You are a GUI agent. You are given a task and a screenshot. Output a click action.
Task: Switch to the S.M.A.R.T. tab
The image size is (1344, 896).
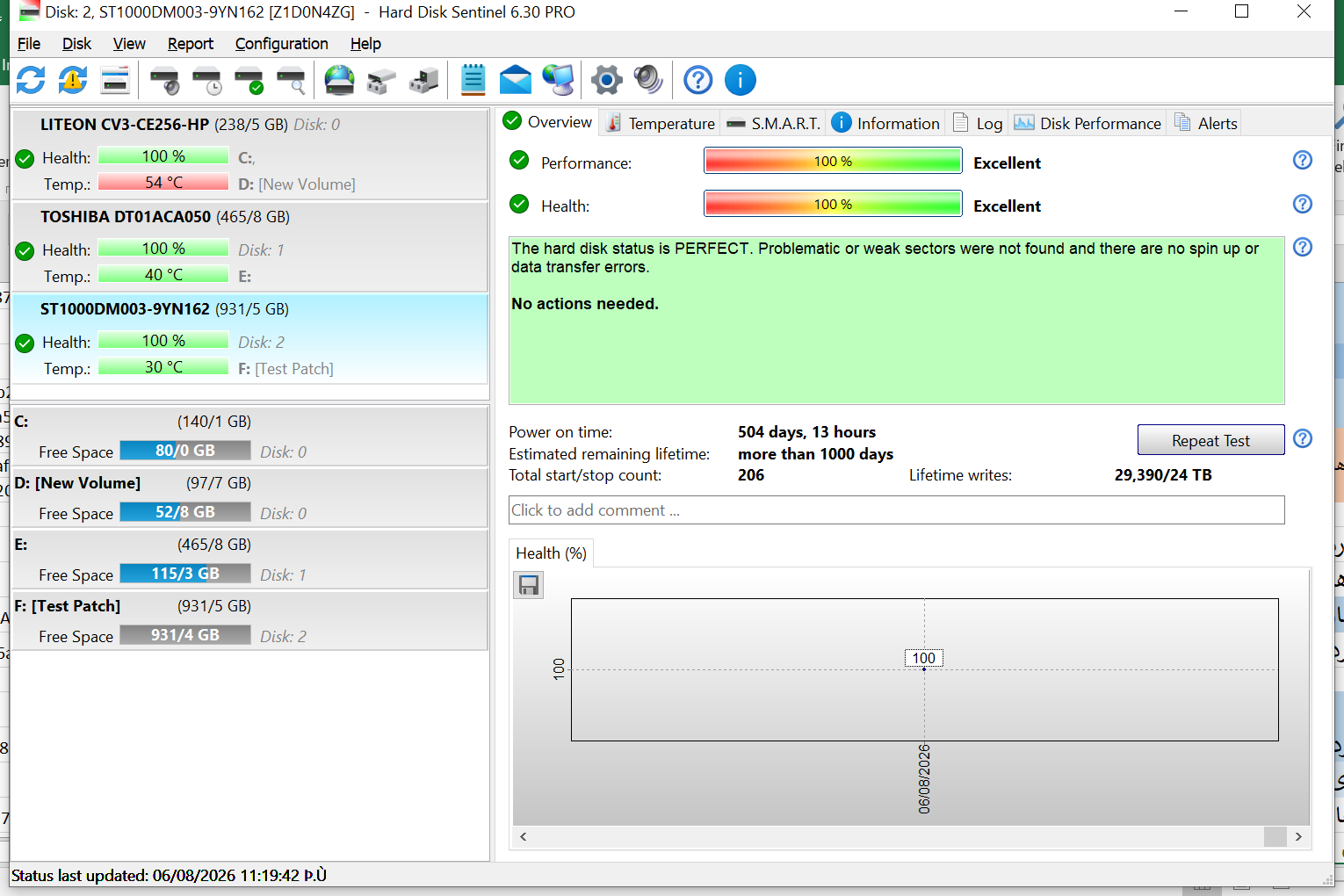pos(774,123)
